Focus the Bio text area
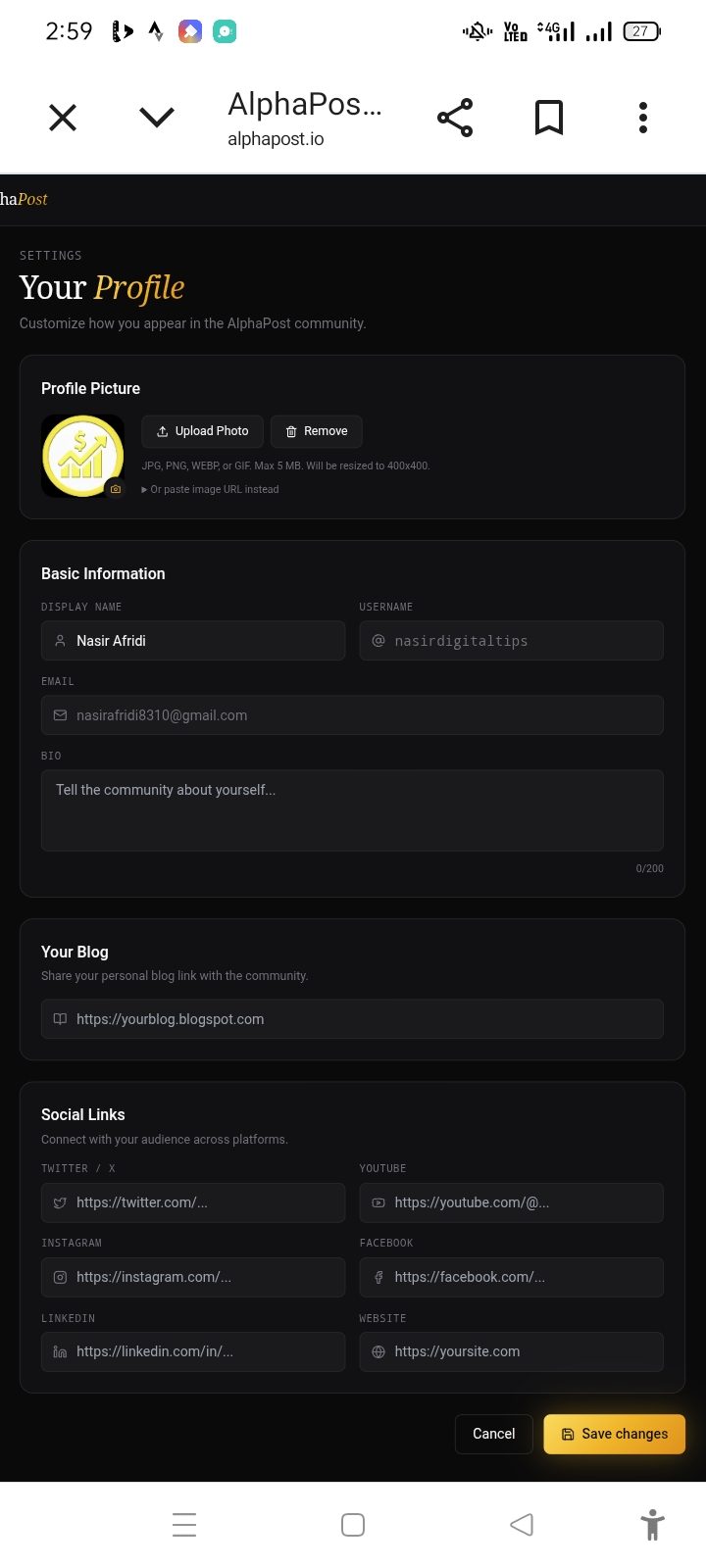Viewport: 706px width, 1568px height. tap(352, 810)
